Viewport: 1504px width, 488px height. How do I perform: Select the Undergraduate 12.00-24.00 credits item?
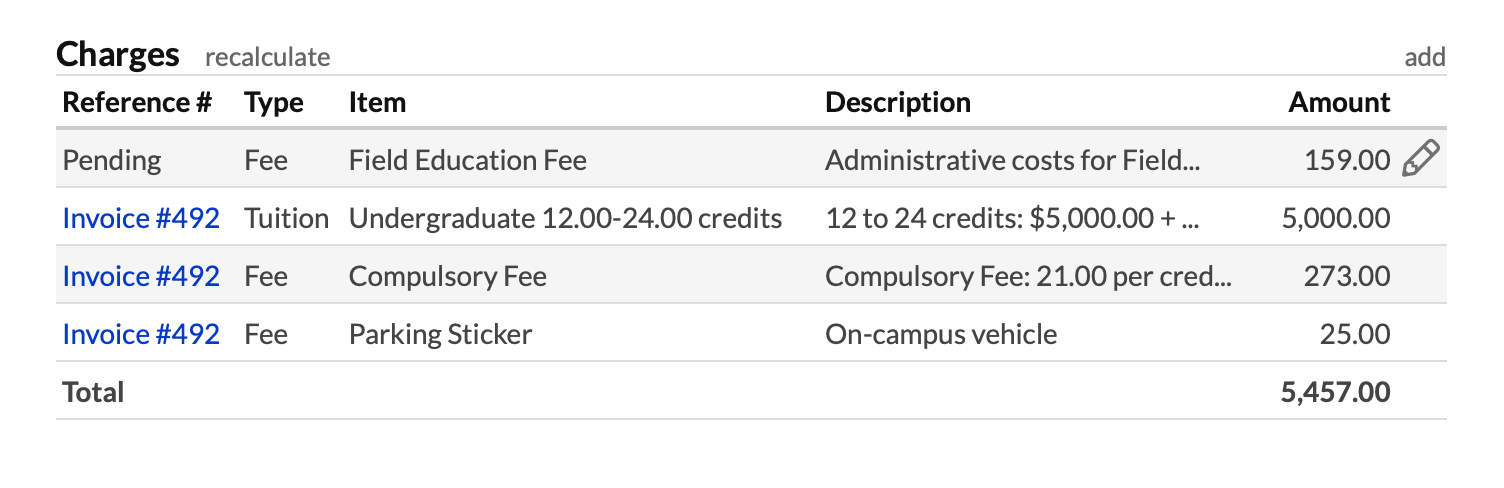pos(565,218)
